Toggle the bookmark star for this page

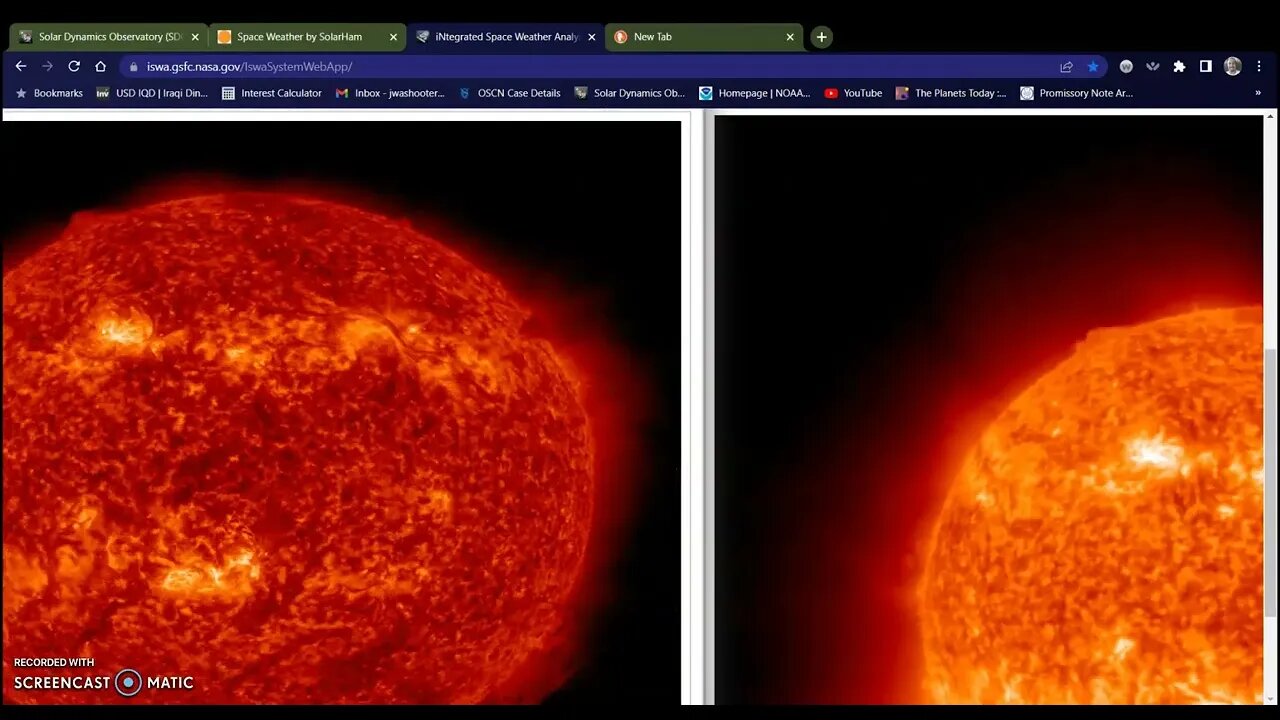(x=1093, y=67)
